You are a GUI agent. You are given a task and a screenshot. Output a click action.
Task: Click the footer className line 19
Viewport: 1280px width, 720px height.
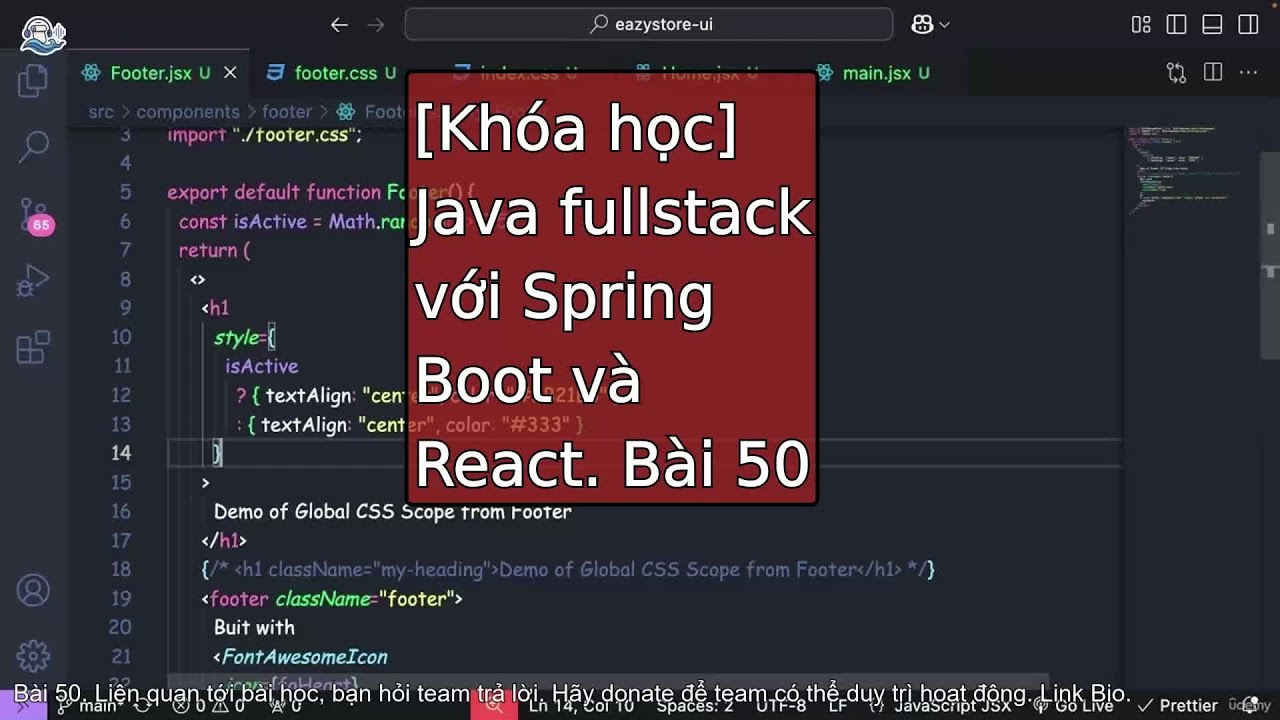(x=332, y=599)
